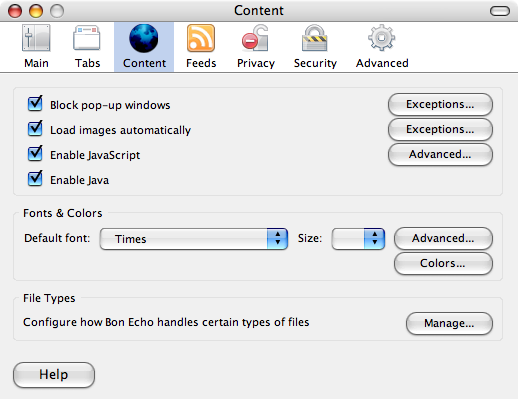This screenshot has height=399, width=518.
Task: Open the Help button
Action: coord(54,375)
